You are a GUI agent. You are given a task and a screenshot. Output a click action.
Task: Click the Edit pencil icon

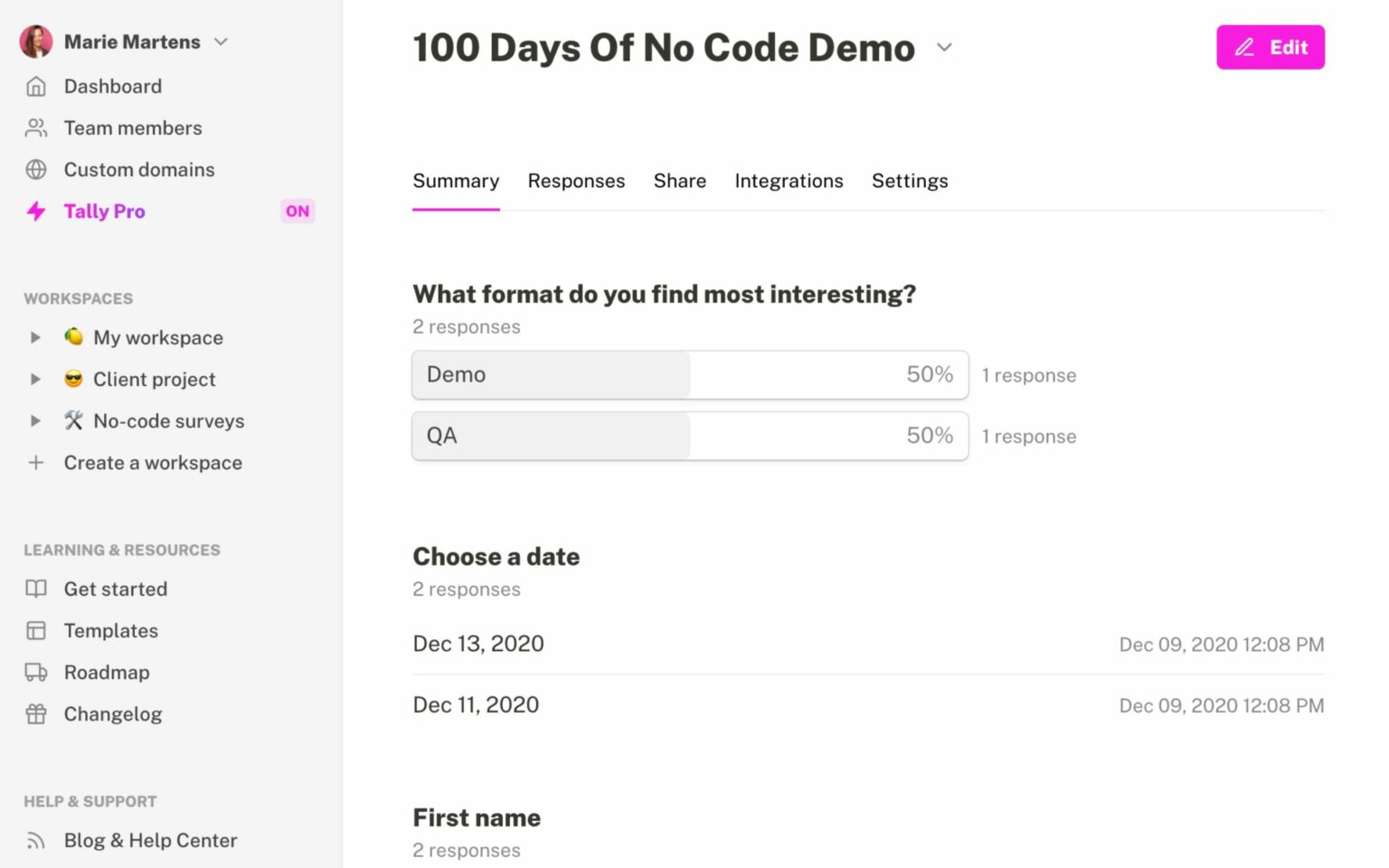click(1245, 47)
